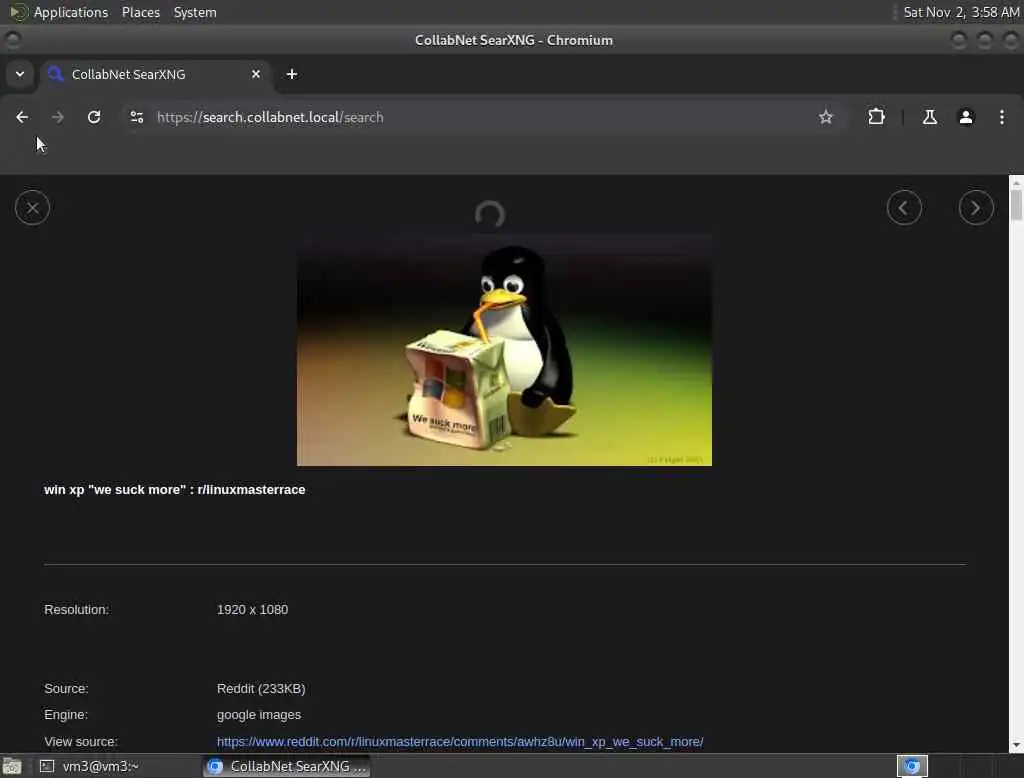1024x778 pixels.
Task: Click the engine value google images
Action: (259, 715)
